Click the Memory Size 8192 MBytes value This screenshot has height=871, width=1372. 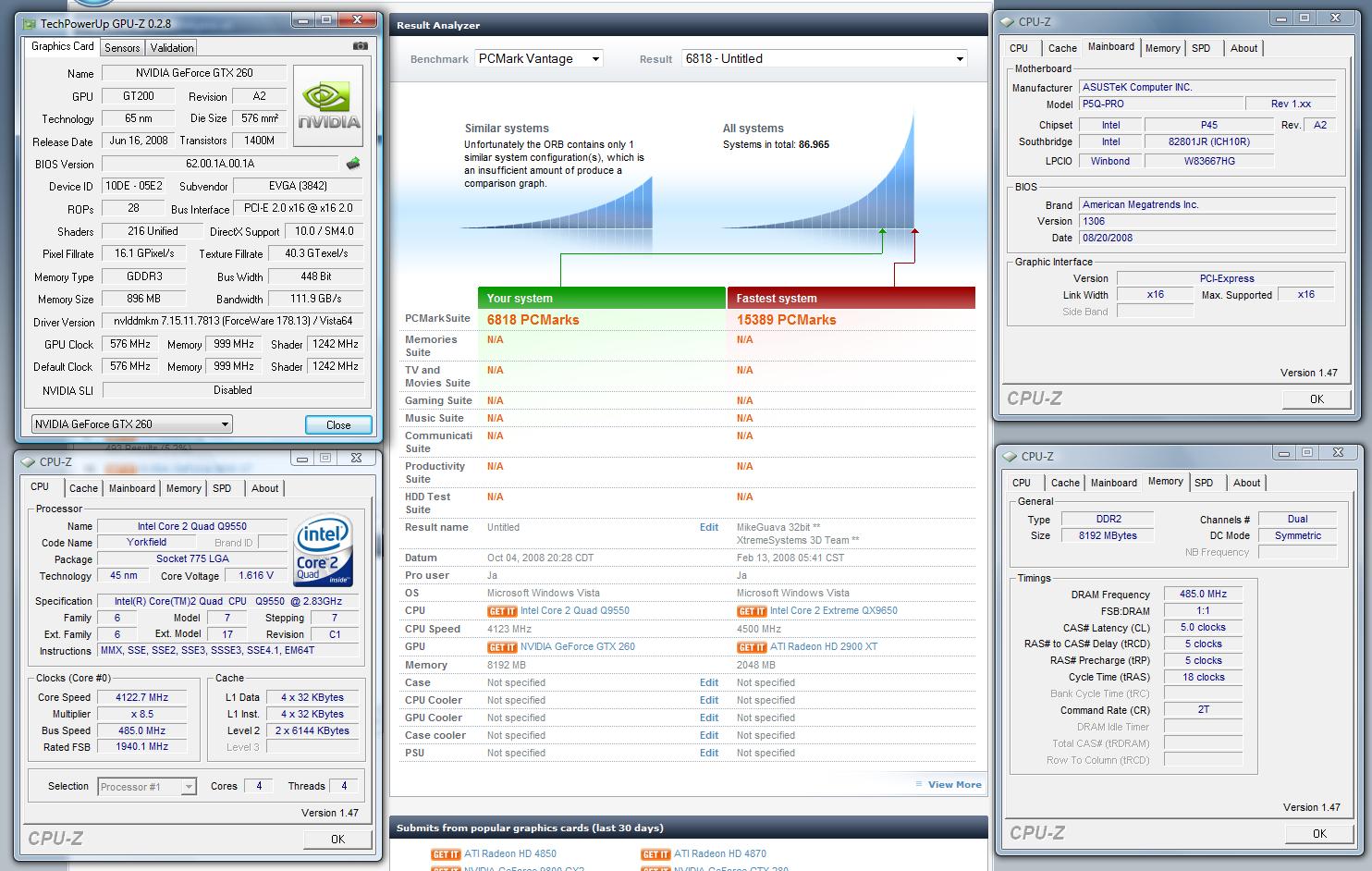tap(1108, 536)
